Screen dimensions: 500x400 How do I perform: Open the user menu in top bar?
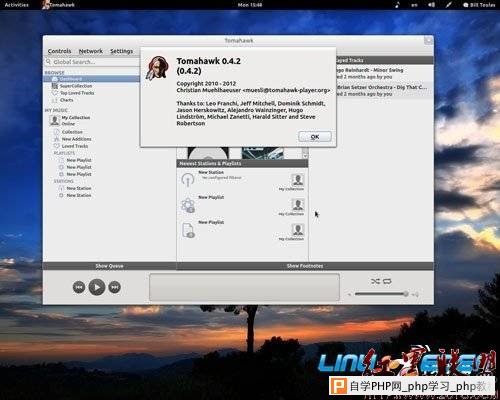click(479, 5)
